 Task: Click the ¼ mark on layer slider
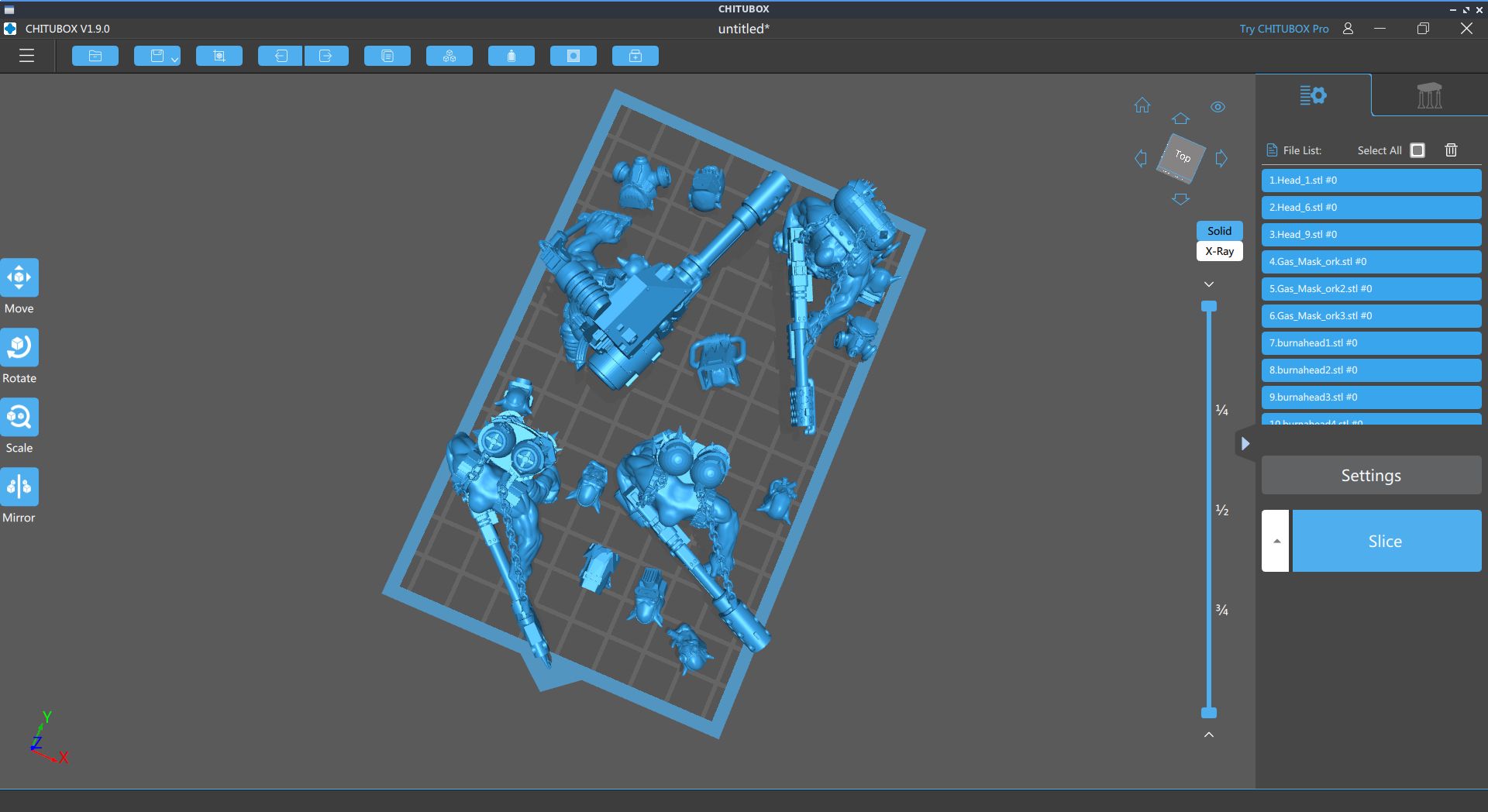click(1222, 410)
